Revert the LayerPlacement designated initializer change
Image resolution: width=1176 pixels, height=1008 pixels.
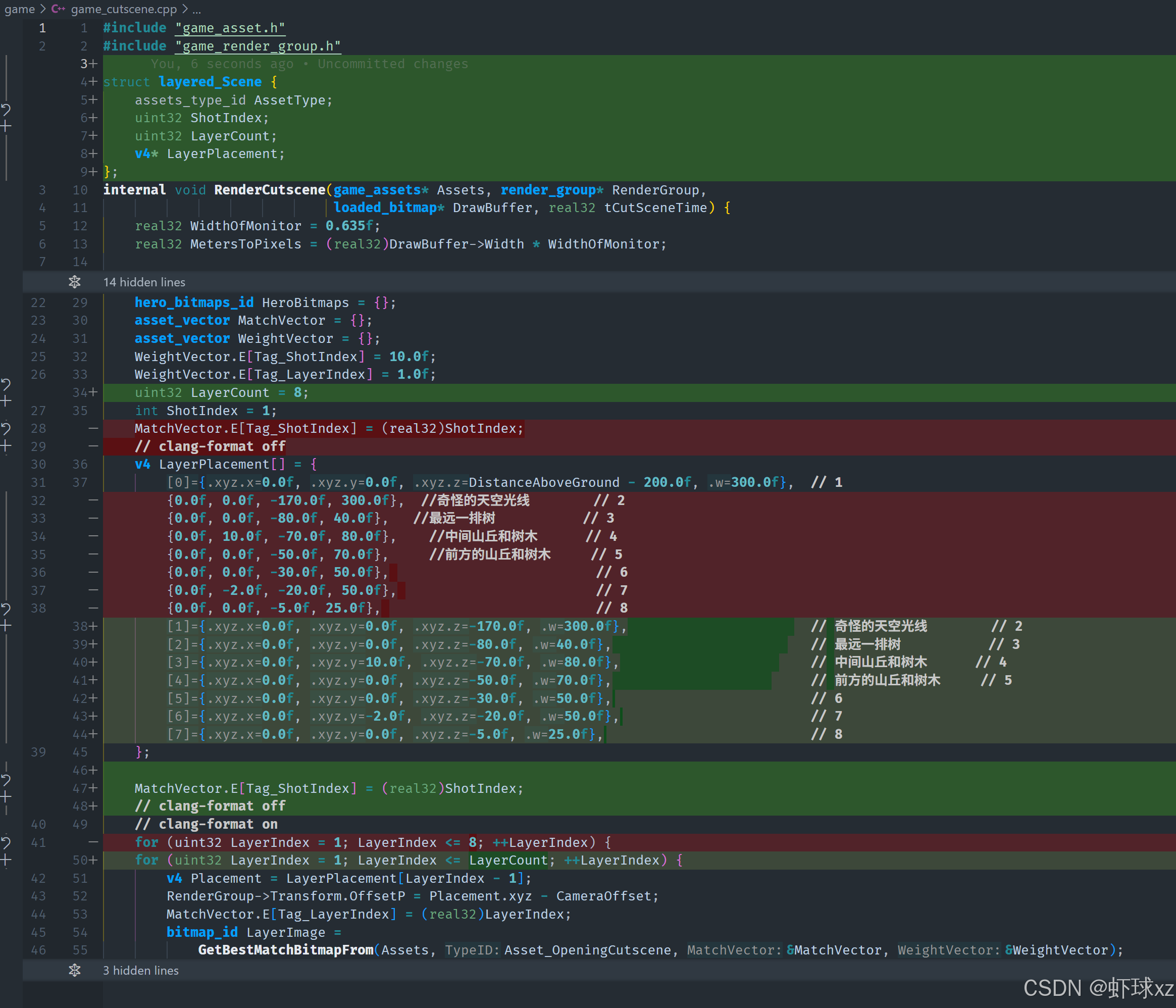tap(6, 609)
